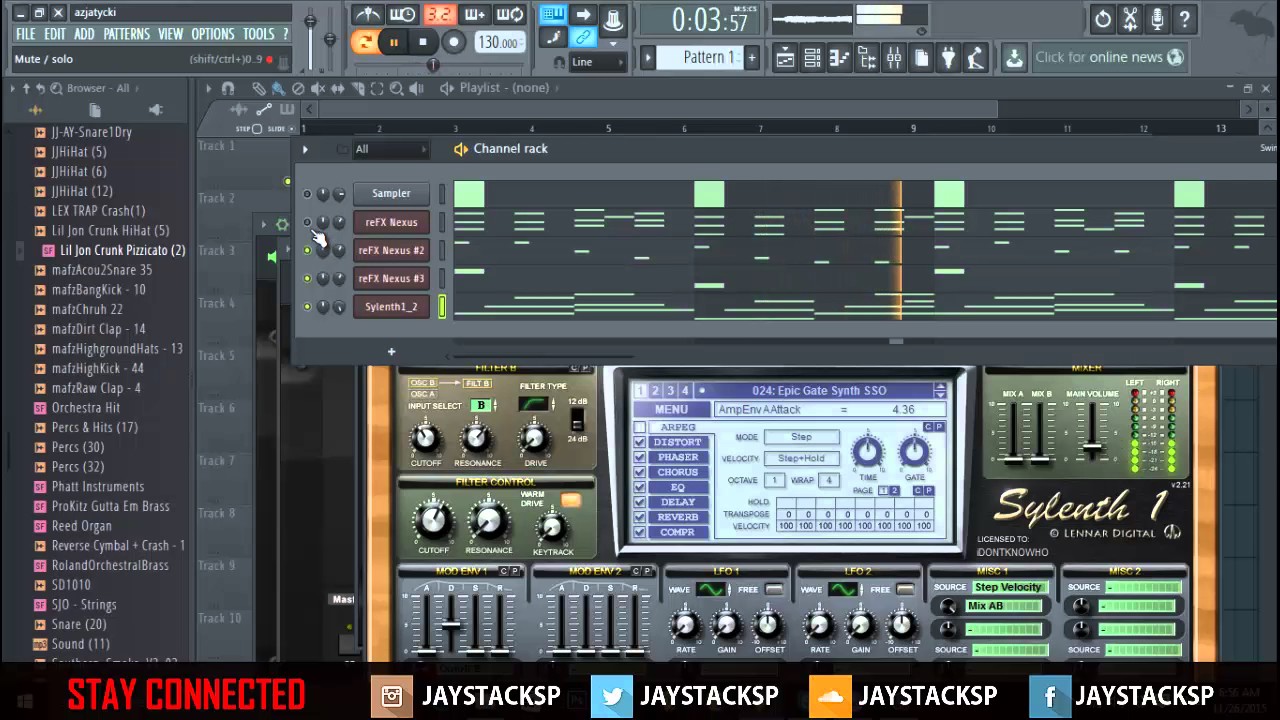Mute the reFX Nexus #3 channel

[307, 279]
